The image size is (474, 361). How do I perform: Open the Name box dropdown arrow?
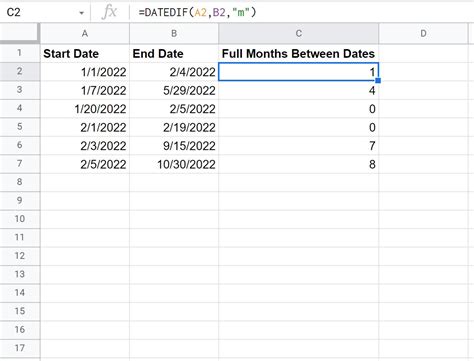[81, 13]
